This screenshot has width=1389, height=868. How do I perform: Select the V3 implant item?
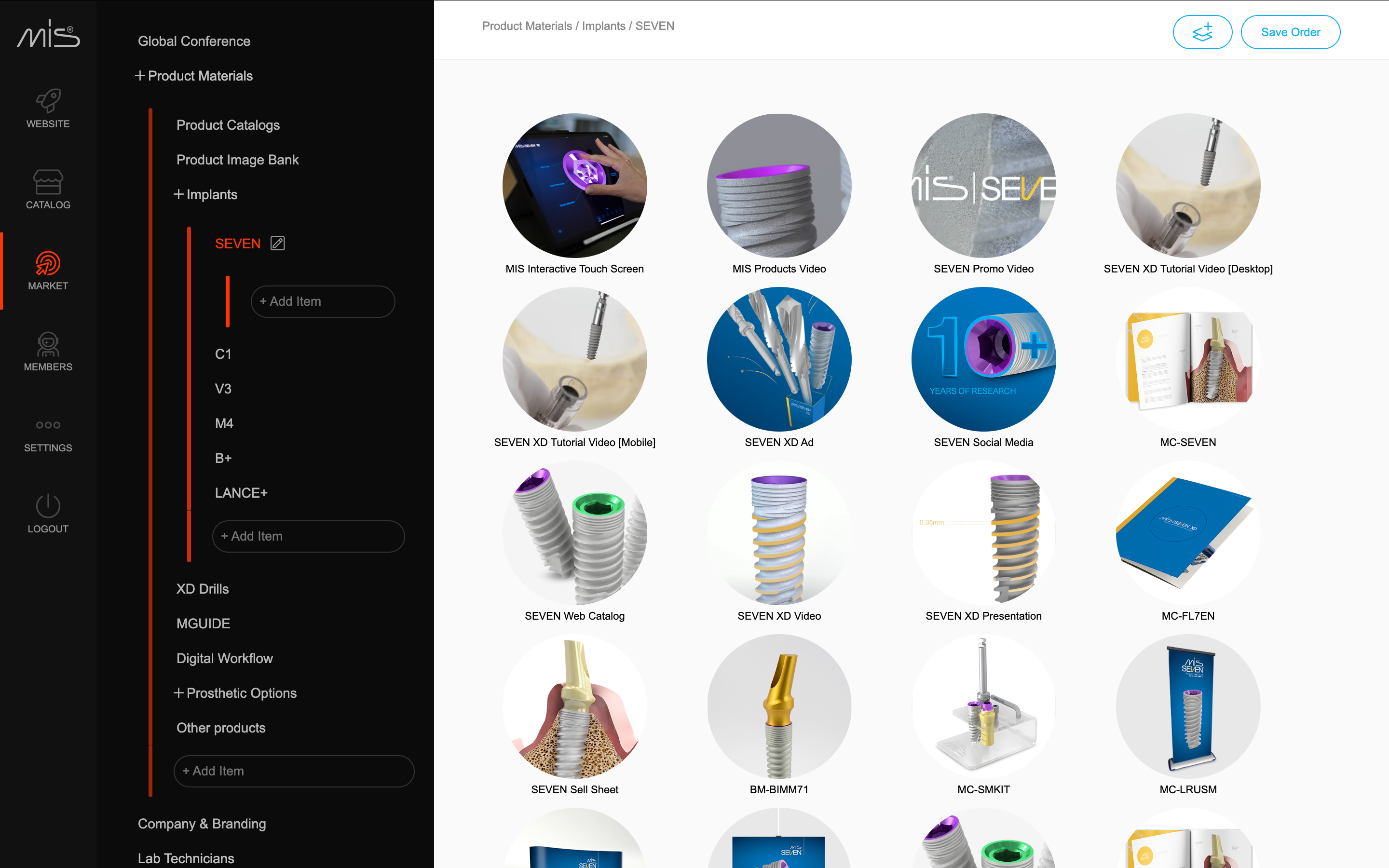223,389
